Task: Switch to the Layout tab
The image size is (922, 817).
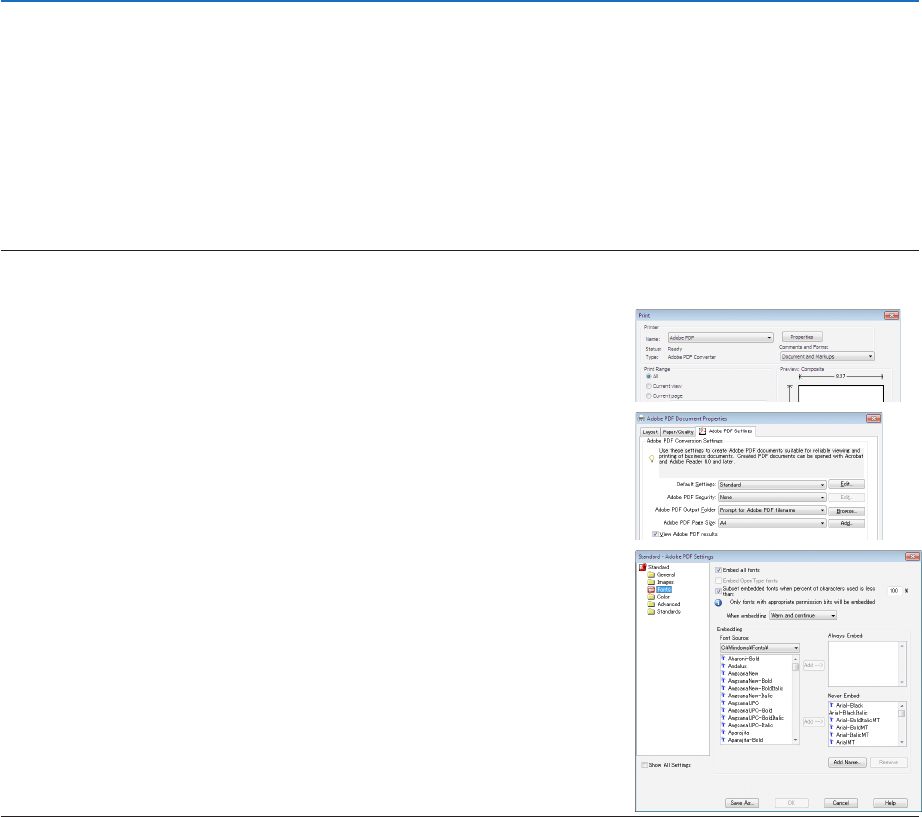Action: pyautogui.click(x=650, y=432)
